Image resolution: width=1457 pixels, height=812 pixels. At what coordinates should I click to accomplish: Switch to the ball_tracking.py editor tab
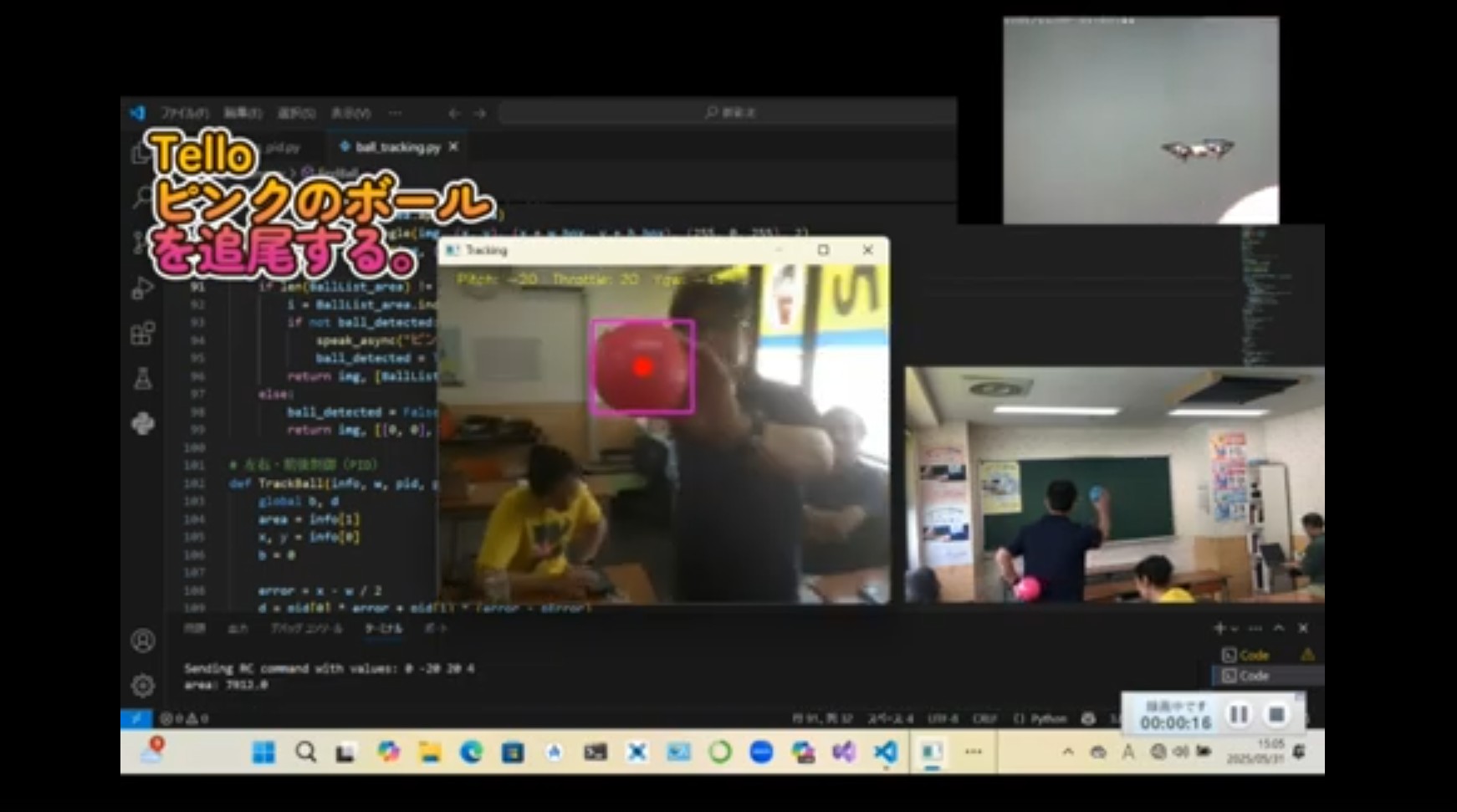coord(397,147)
